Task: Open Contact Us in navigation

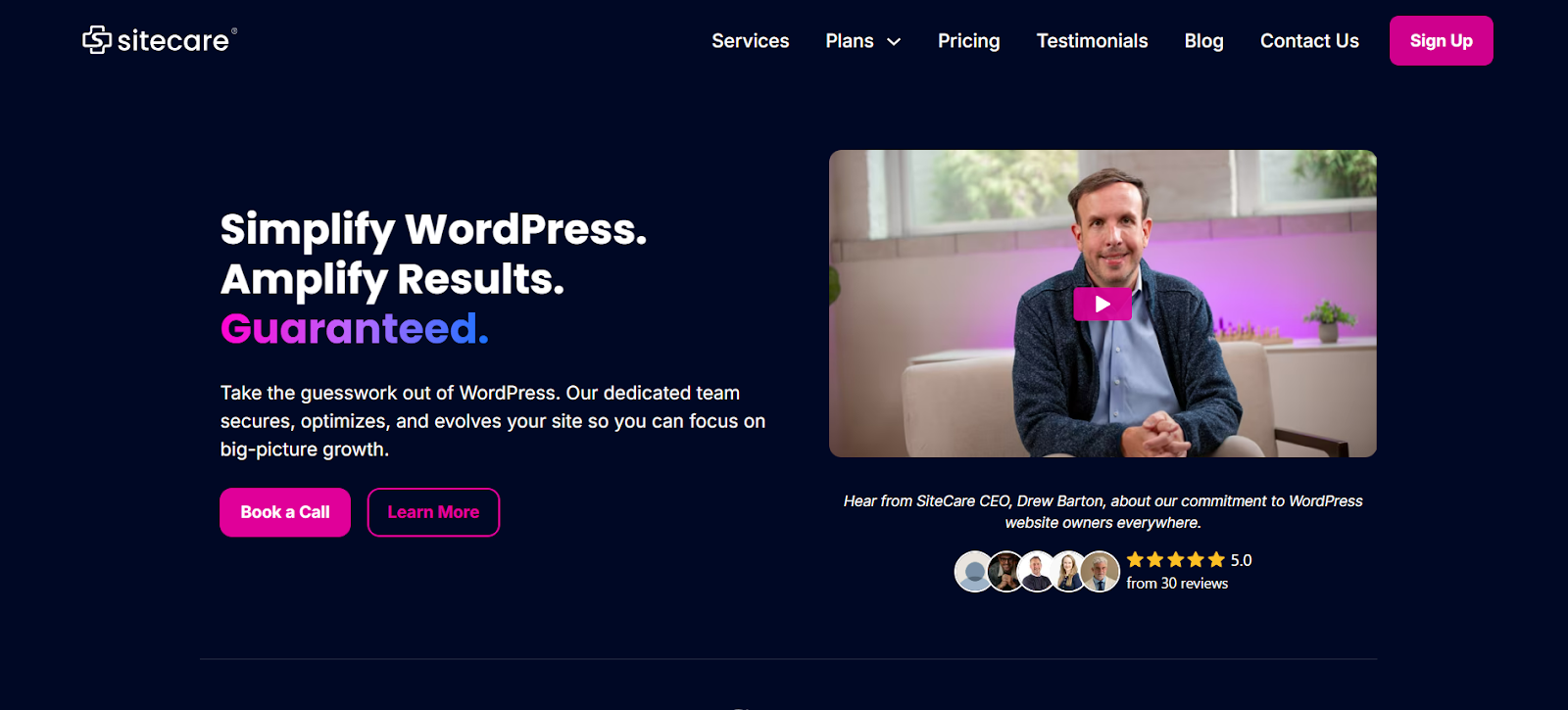Action: tap(1309, 41)
